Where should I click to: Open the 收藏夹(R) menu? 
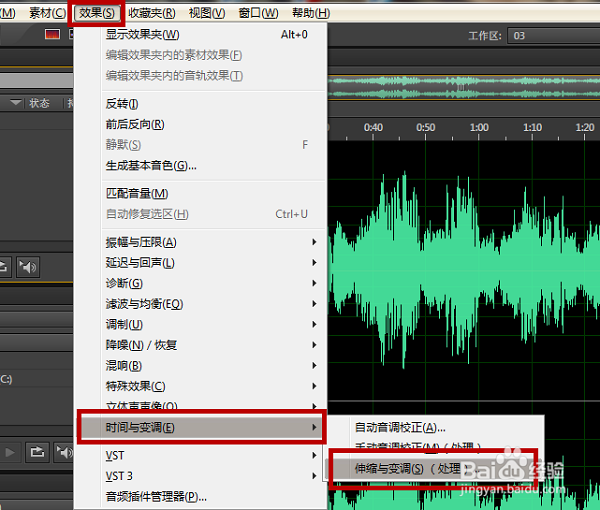pyautogui.click(x=152, y=13)
